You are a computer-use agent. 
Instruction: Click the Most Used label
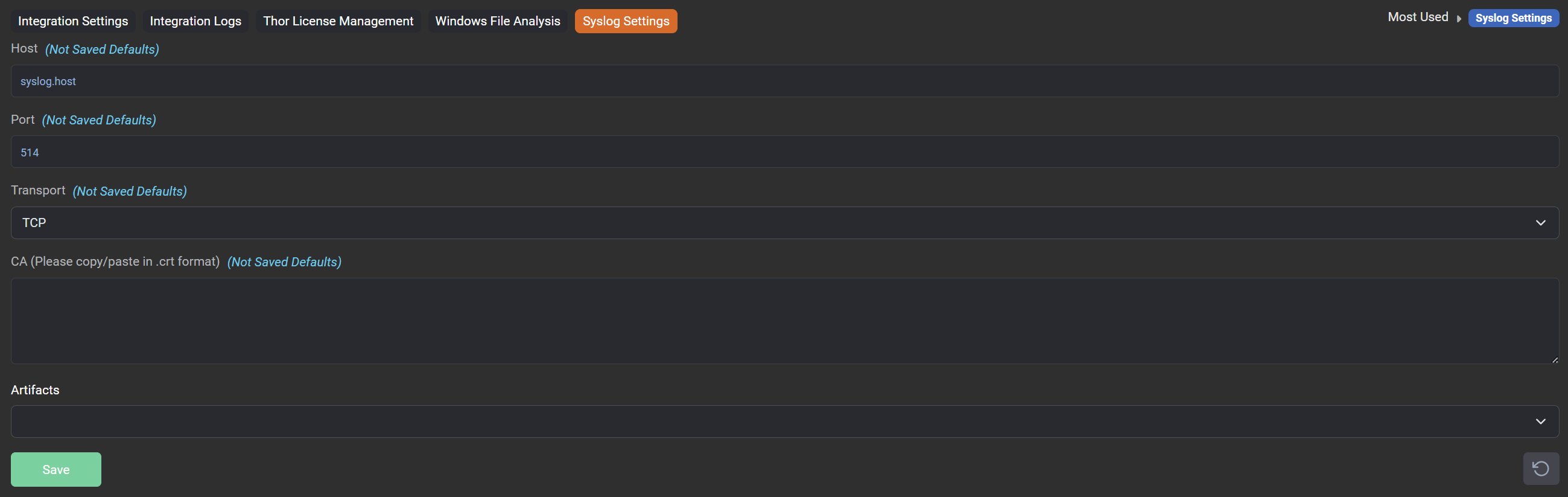1417,18
